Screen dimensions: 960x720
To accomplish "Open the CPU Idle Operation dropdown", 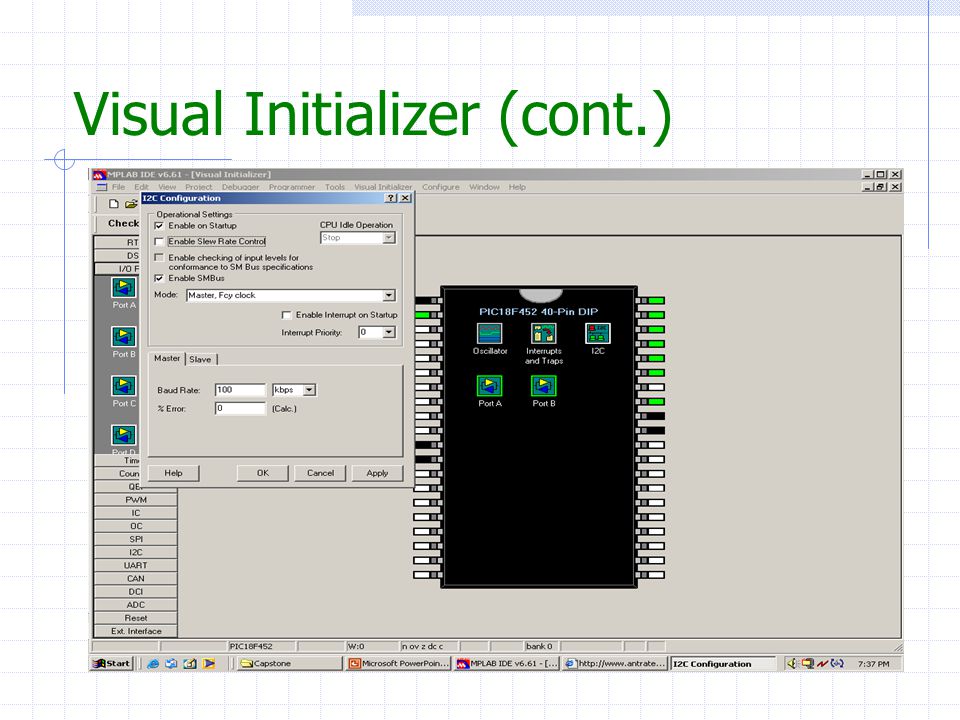I will click(x=389, y=238).
